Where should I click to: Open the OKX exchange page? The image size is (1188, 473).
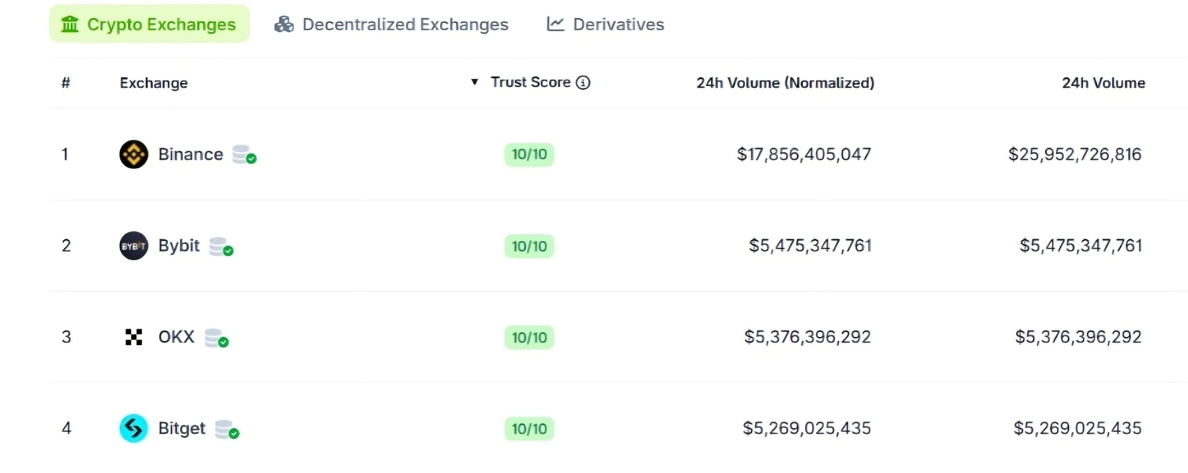click(x=177, y=337)
